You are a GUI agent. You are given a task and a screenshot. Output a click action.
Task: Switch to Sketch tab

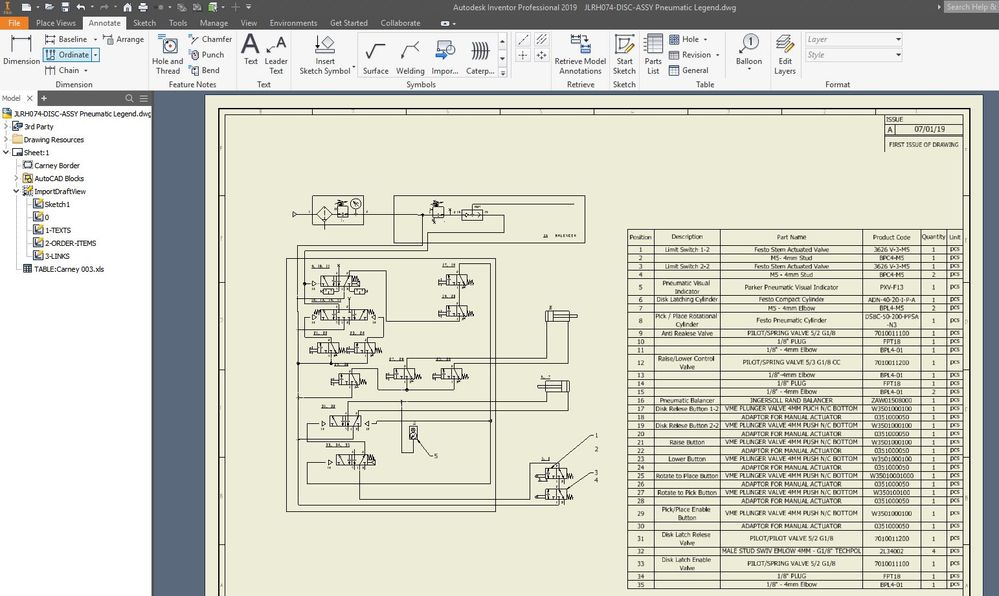click(144, 23)
